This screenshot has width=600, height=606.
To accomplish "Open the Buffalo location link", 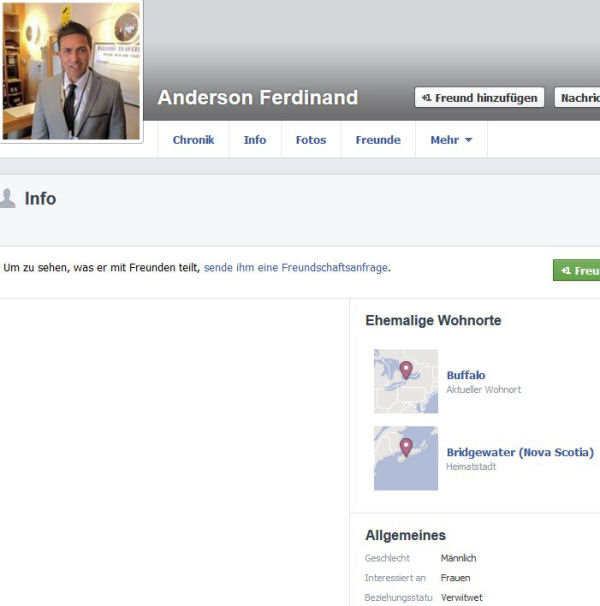I will tap(466, 375).
